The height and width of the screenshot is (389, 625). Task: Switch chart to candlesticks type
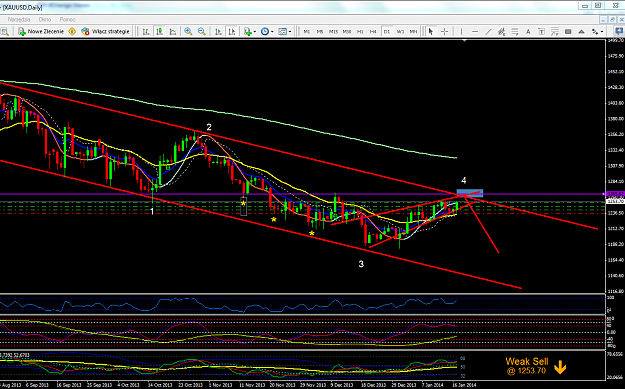point(159,31)
